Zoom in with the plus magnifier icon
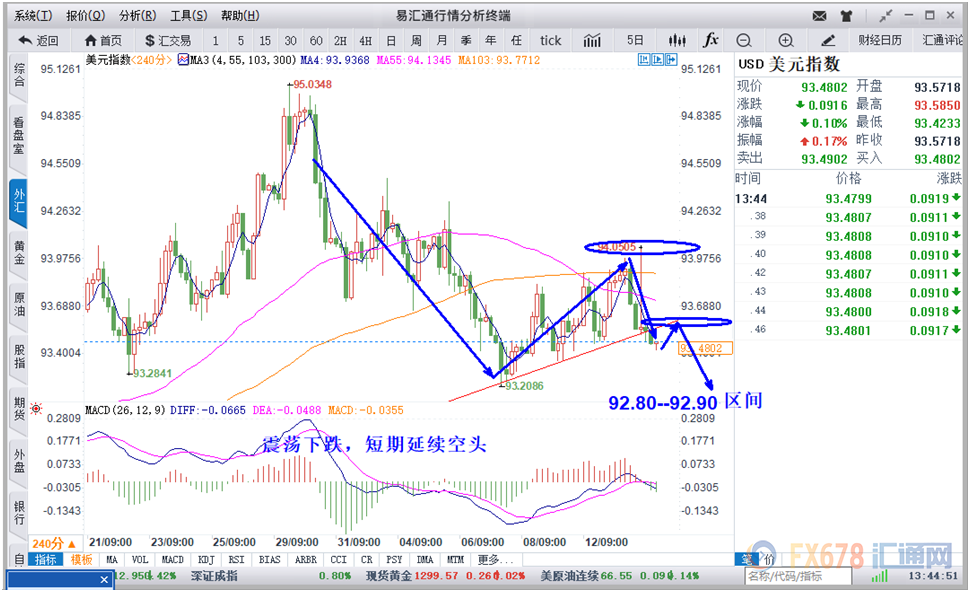The width and height of the screenshot is (970, 592). (786, 41)
